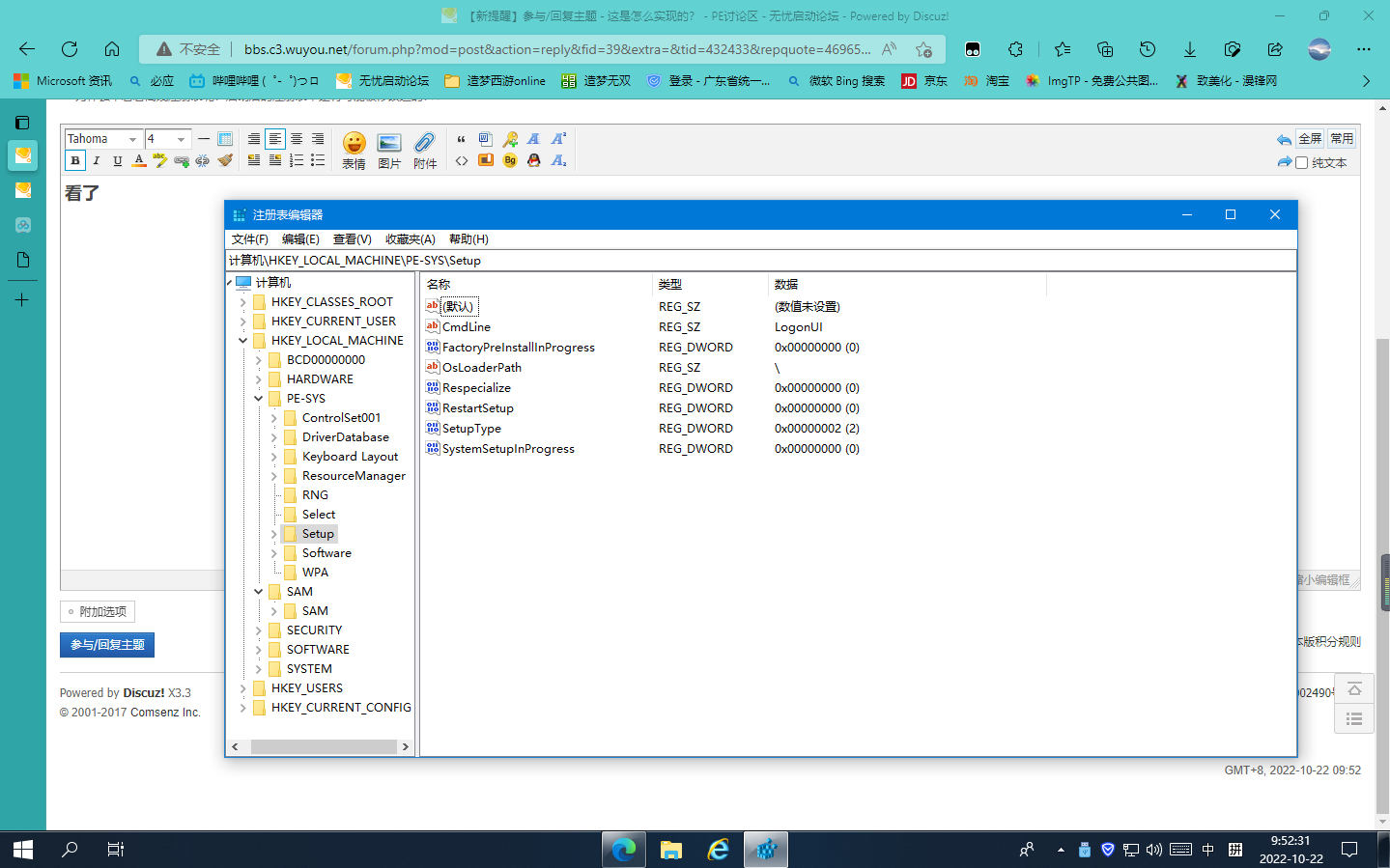Open the font color picker in editor

[x=139, y=160]
